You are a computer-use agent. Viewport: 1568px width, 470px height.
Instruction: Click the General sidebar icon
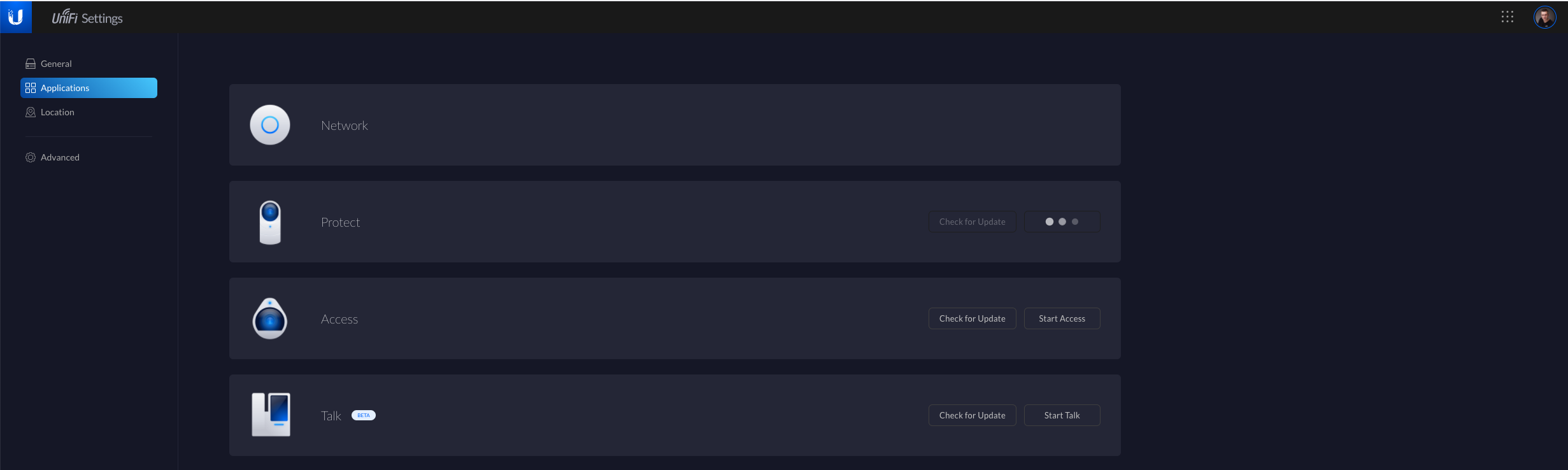pos(31,64)
